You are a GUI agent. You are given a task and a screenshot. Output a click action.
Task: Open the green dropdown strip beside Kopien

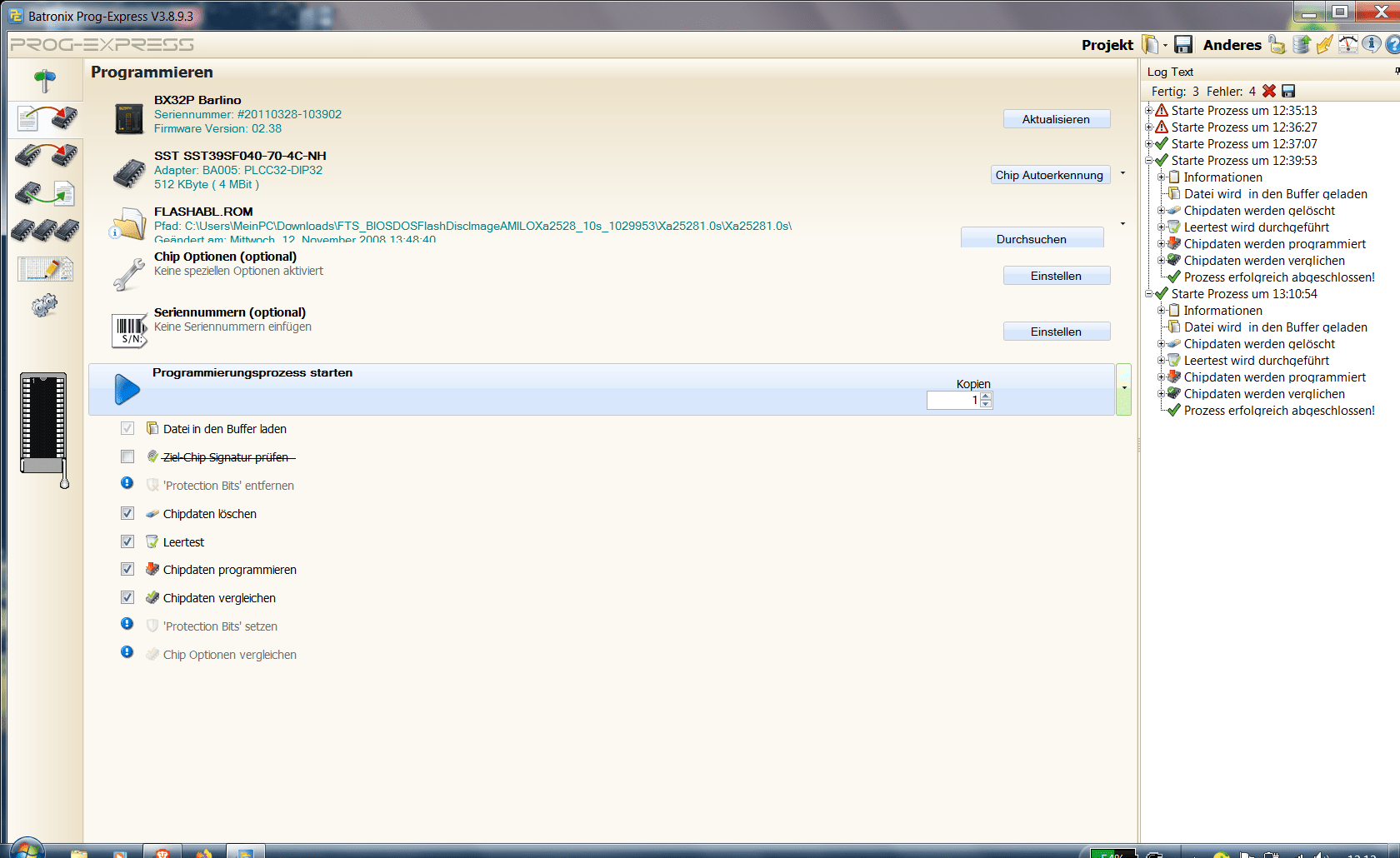pos(1123,389)
